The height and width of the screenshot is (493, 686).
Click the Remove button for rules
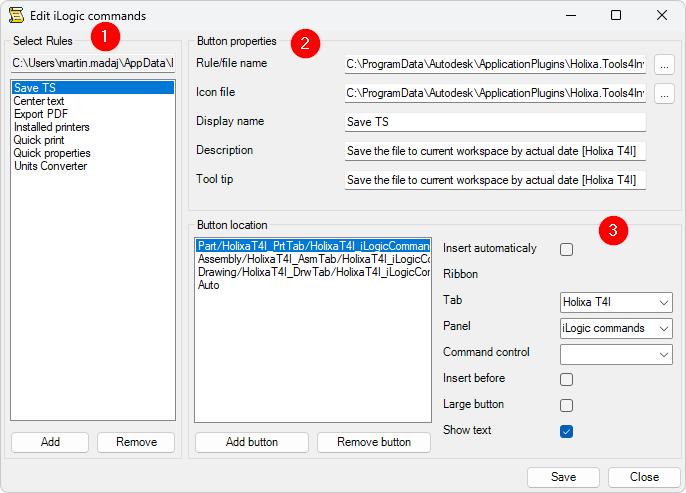click(136, 442)
